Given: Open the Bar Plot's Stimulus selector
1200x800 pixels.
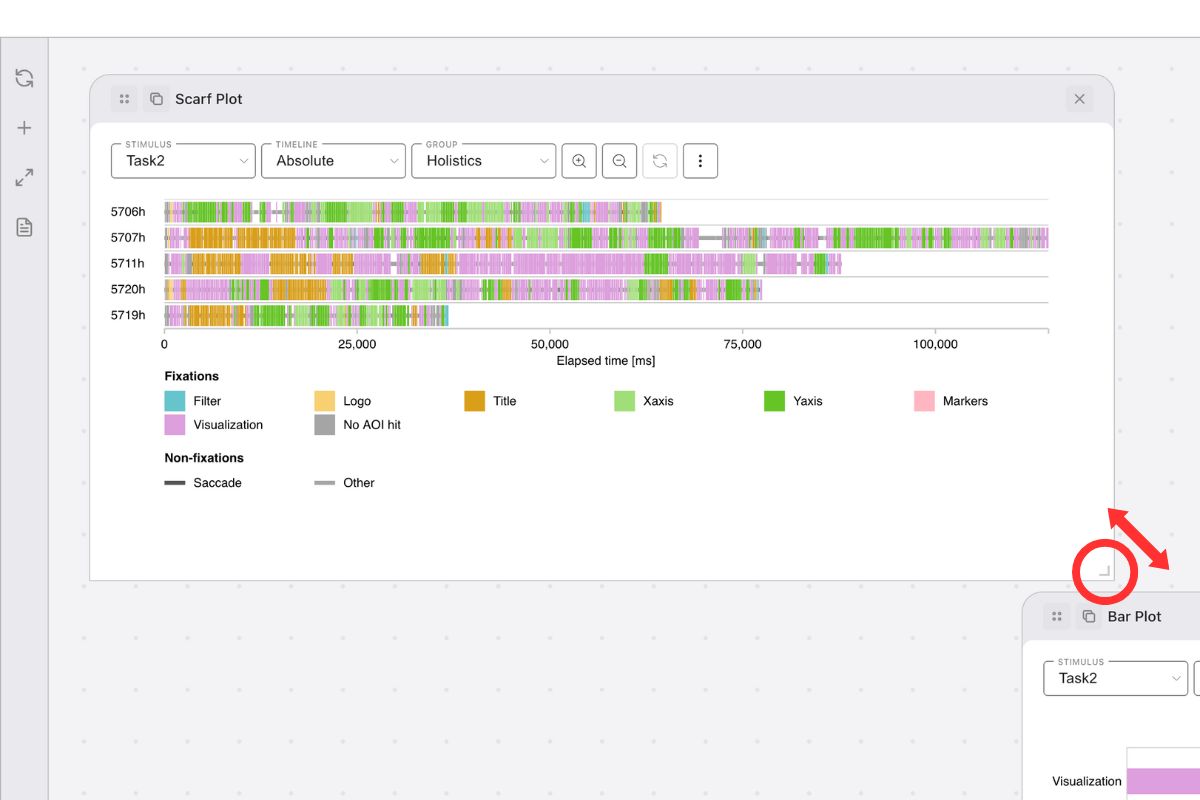Looking at the screenshot, I should click(1115, 678).
